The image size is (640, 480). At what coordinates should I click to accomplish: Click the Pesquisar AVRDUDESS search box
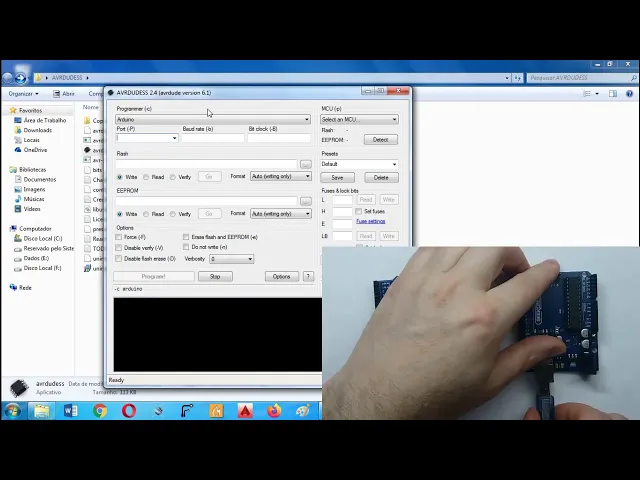(582, 78)
